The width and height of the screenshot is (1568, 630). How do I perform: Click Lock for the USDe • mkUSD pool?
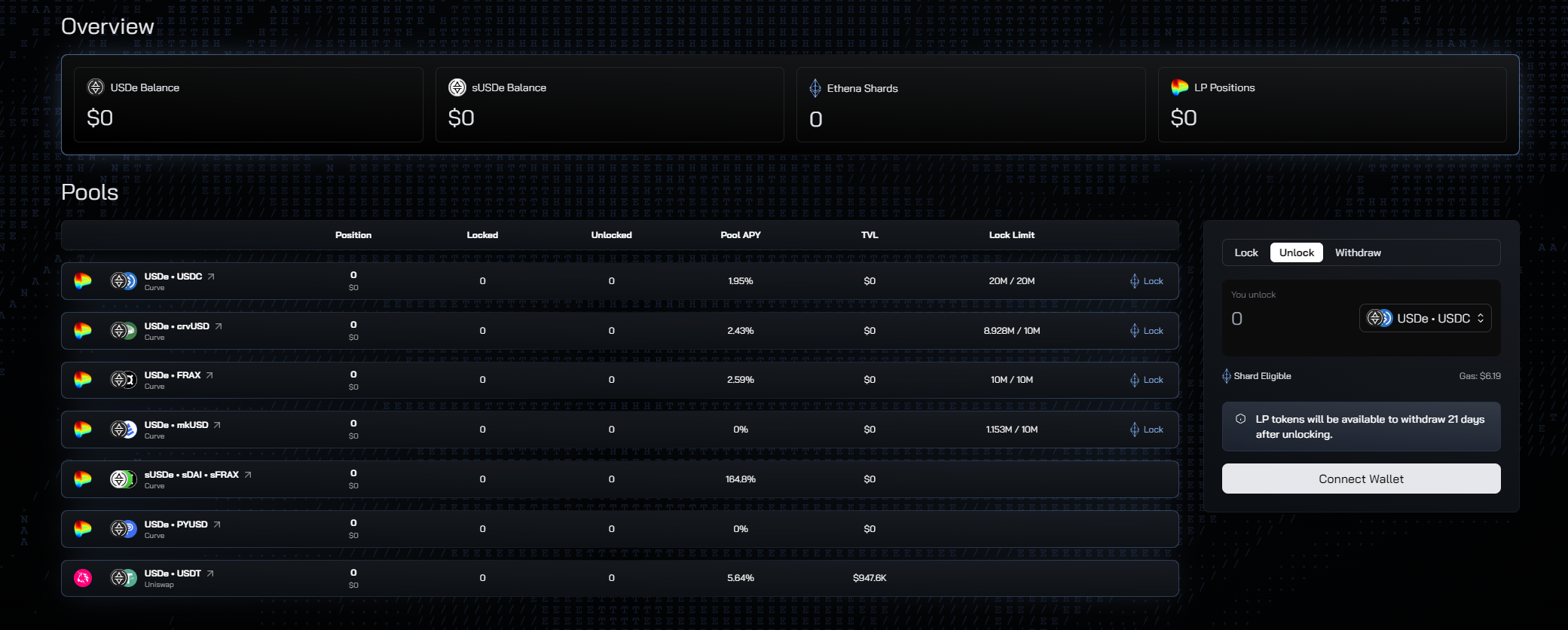tap(1147, 430)
